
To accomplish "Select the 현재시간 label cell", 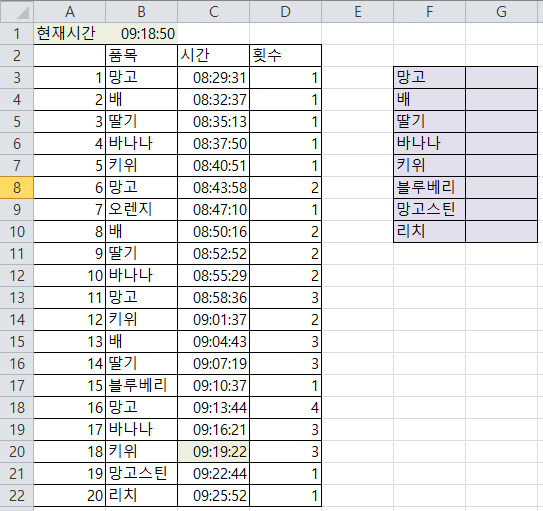I will click(70, 34).
